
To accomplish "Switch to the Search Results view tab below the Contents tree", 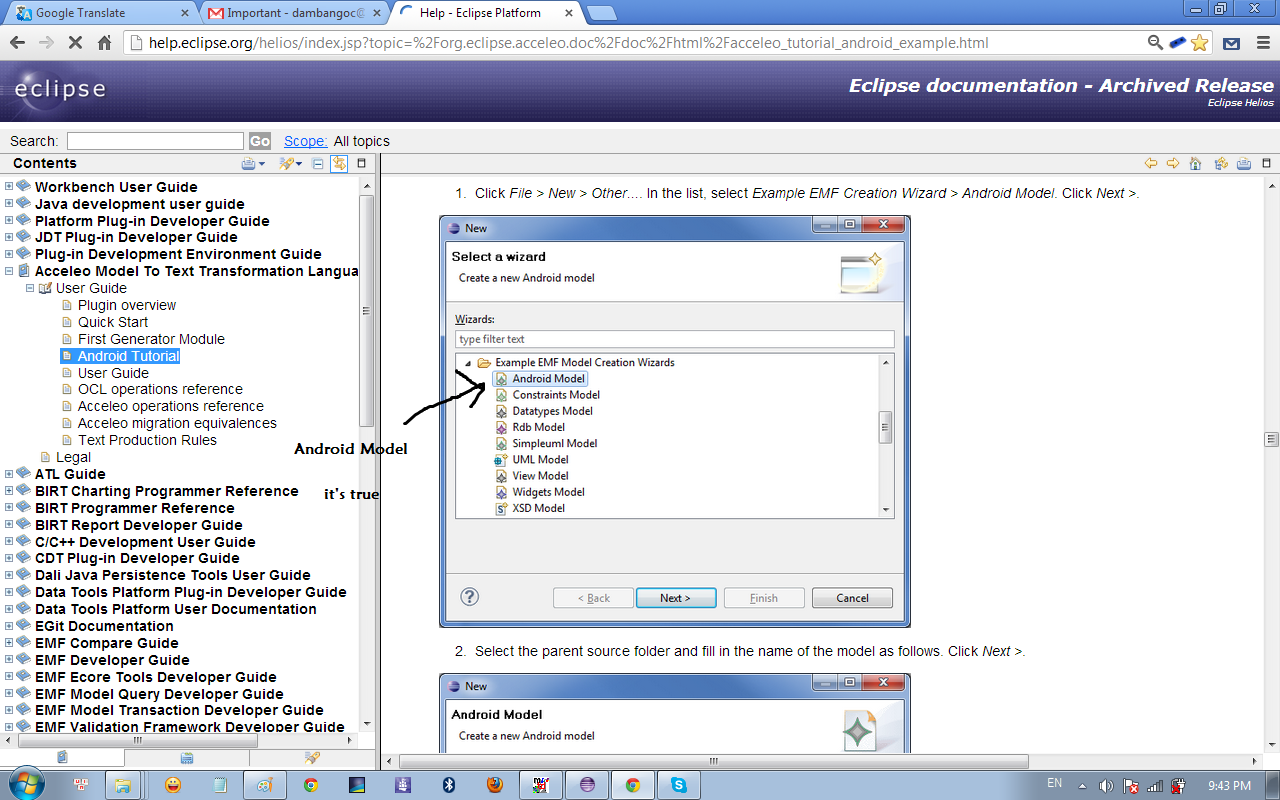I will 312,758.
